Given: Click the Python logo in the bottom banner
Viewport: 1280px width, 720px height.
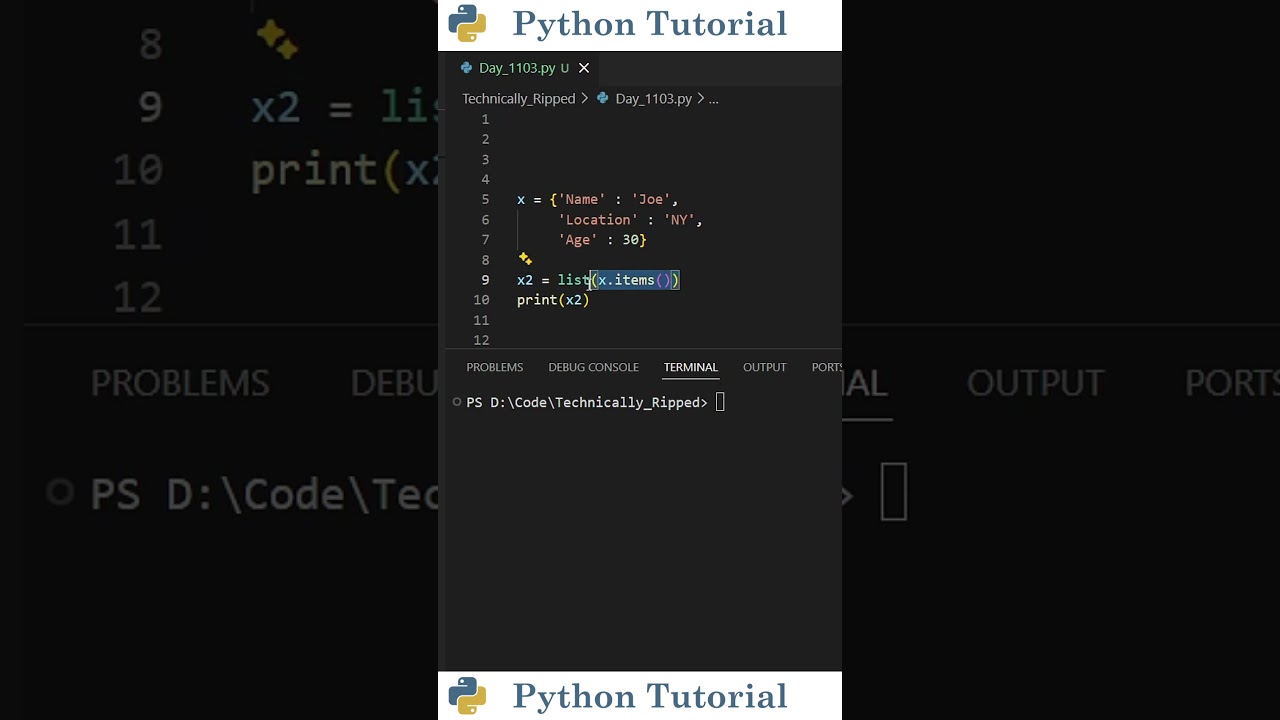Looking at the screenshot, I should pos(467,696).
